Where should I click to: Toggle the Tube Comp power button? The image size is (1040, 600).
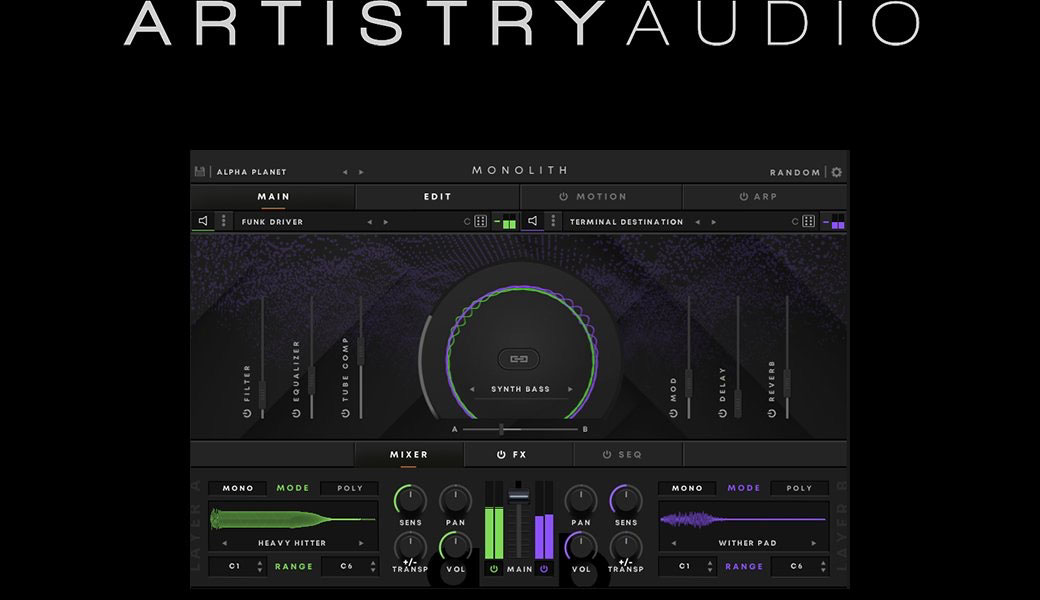coord(345,413)
